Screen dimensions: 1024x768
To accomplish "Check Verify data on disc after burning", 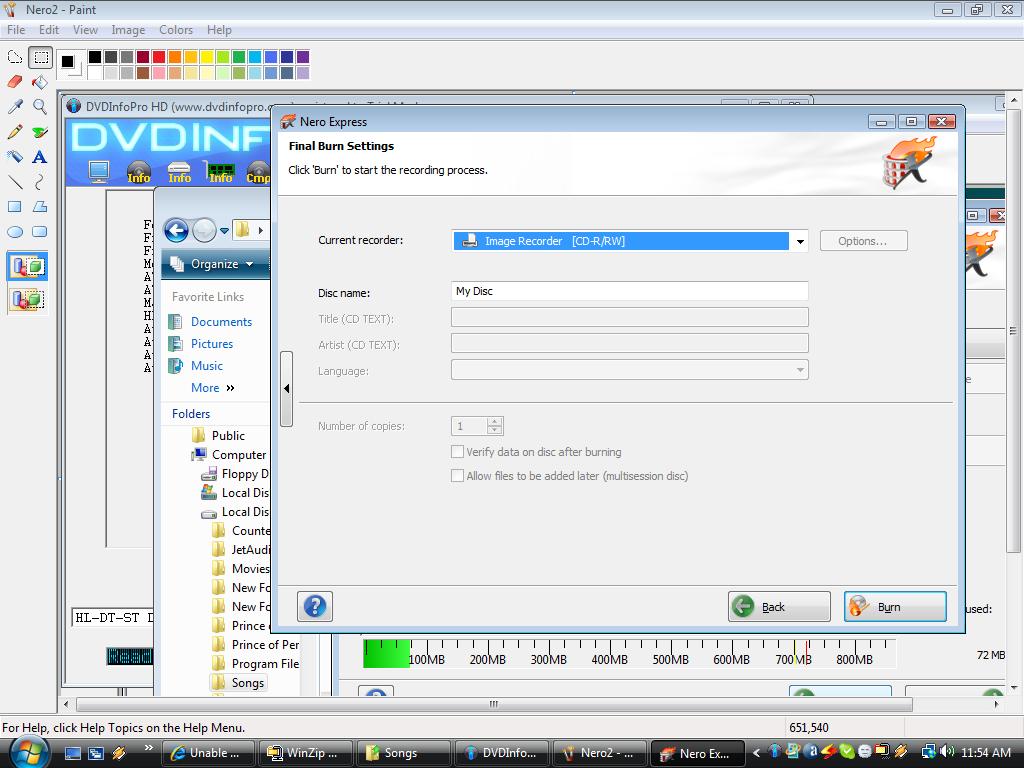I will tap(458, 452).
